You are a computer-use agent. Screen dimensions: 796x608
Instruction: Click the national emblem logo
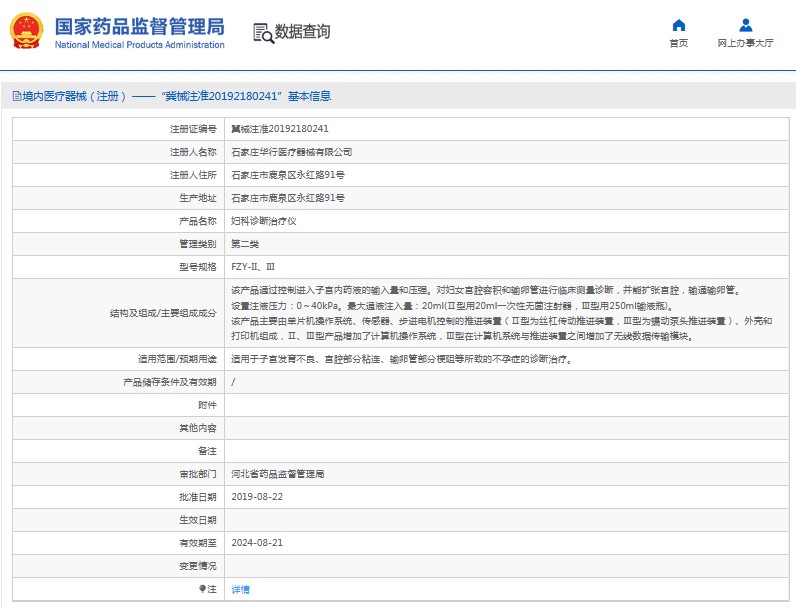[26, 31]
